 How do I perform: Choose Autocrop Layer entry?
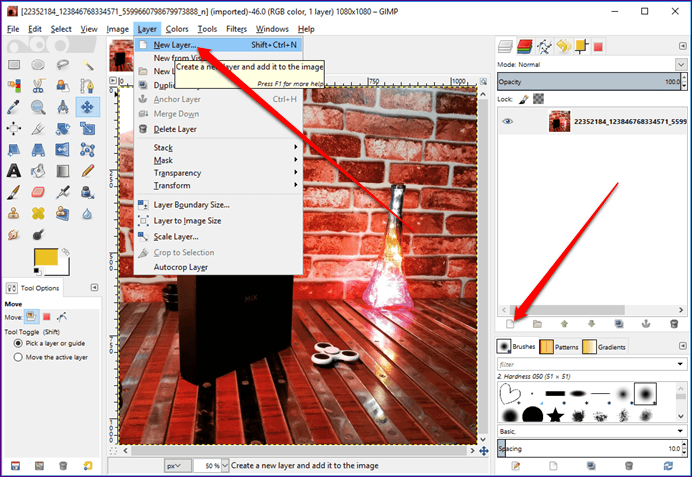218,267
